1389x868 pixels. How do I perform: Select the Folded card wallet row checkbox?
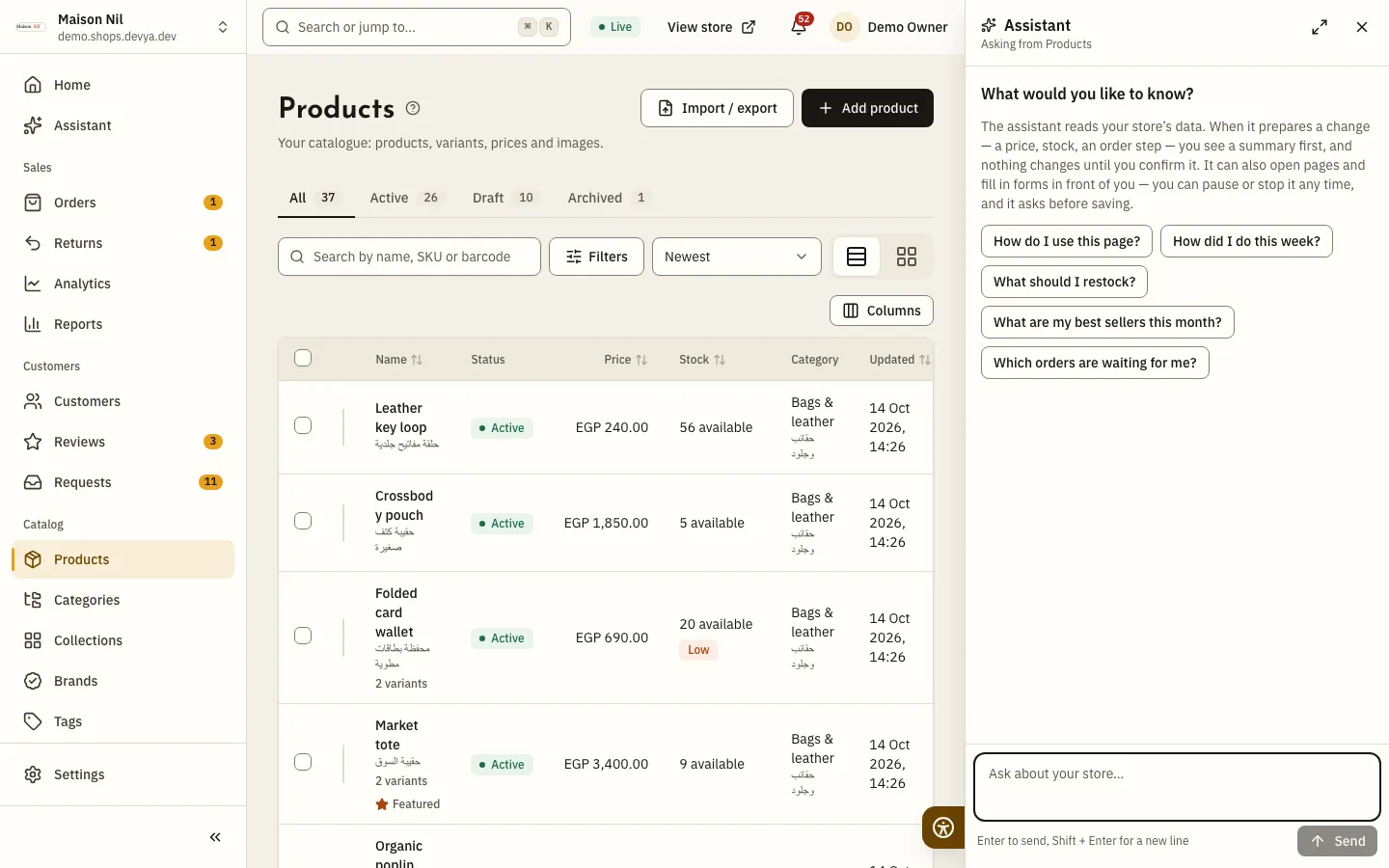(303, 636)
